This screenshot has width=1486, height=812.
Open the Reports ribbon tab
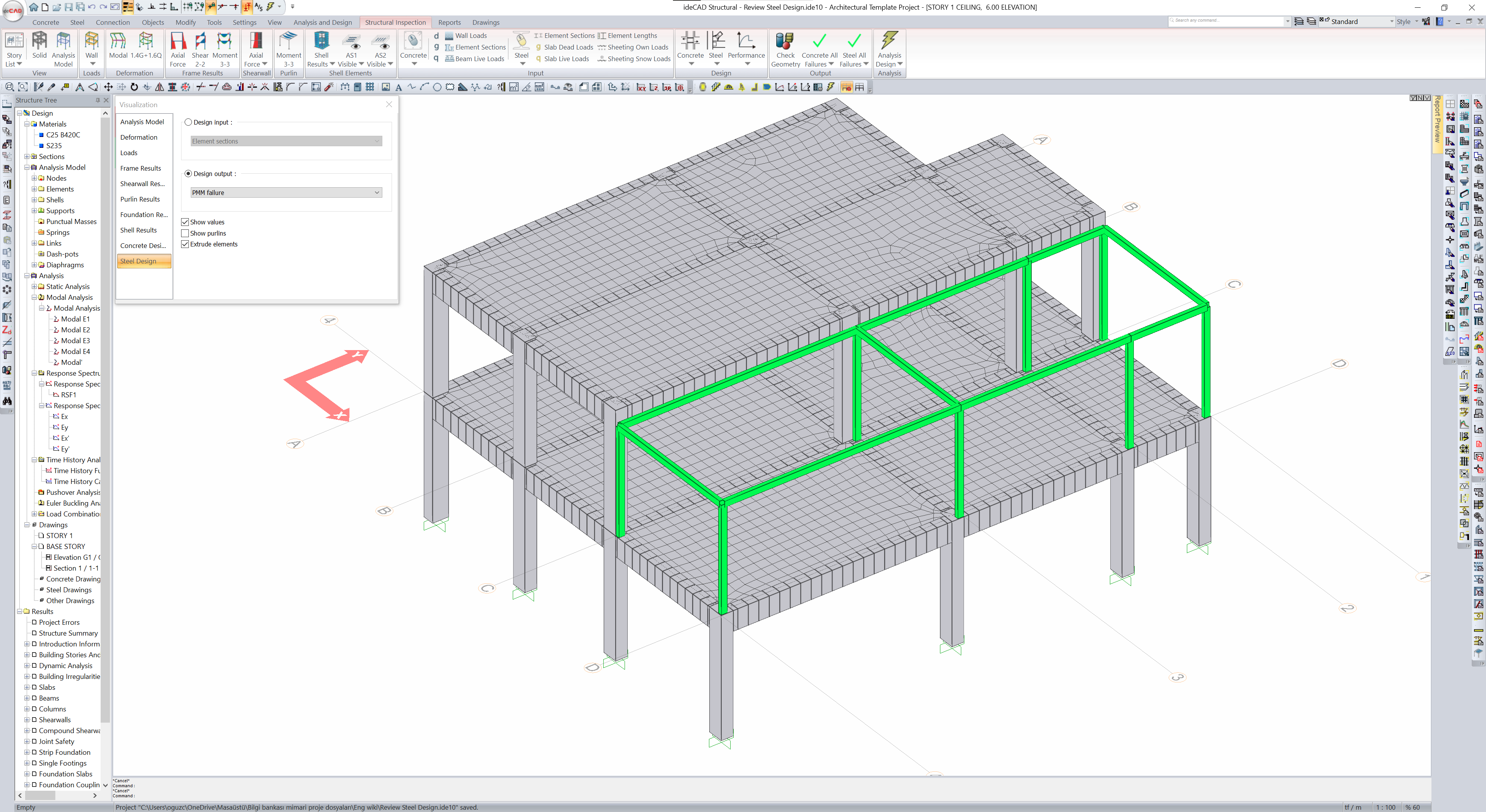coord(449,22)
